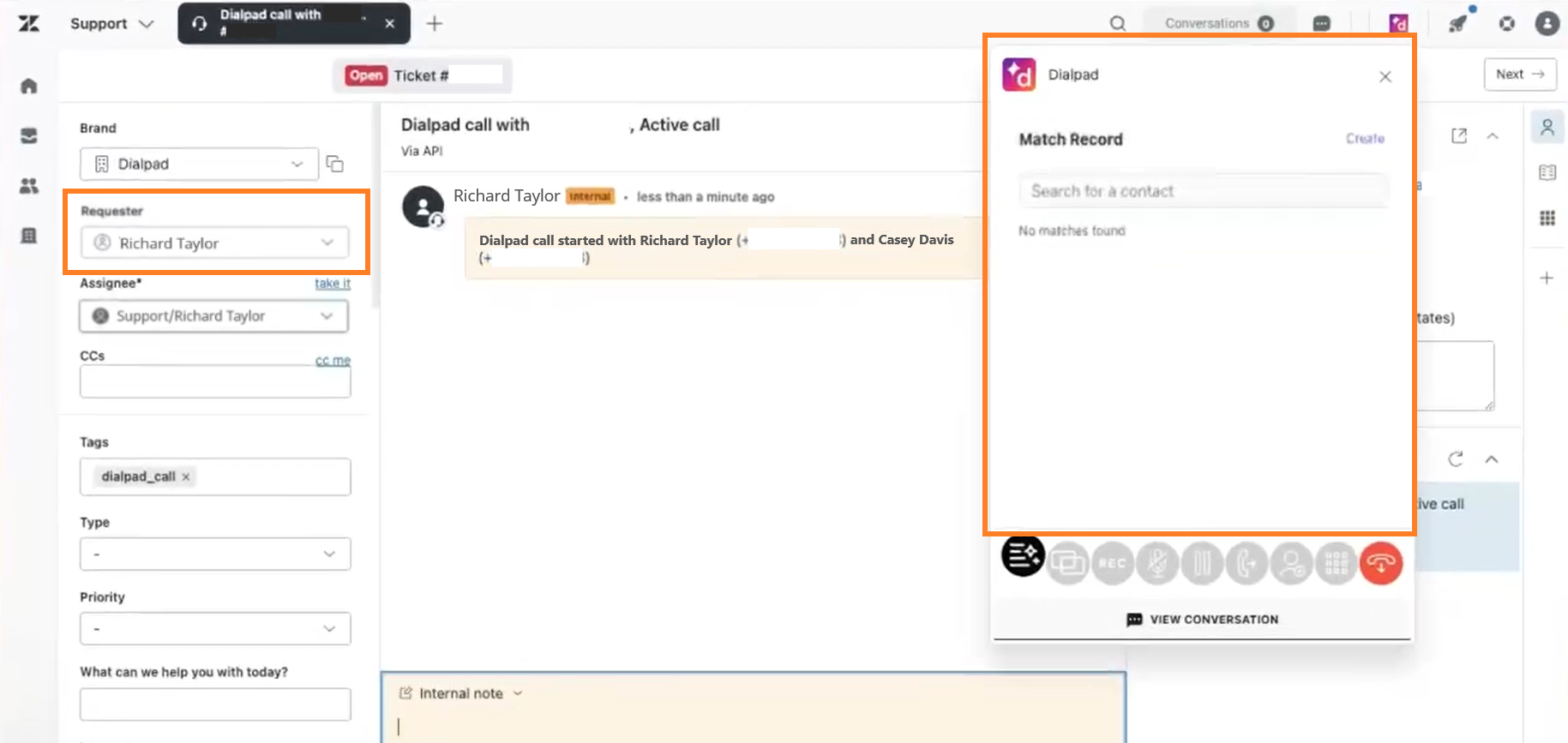Click into the internal note text area
This screenshot has width=1568, height=743.
[753, 726]
